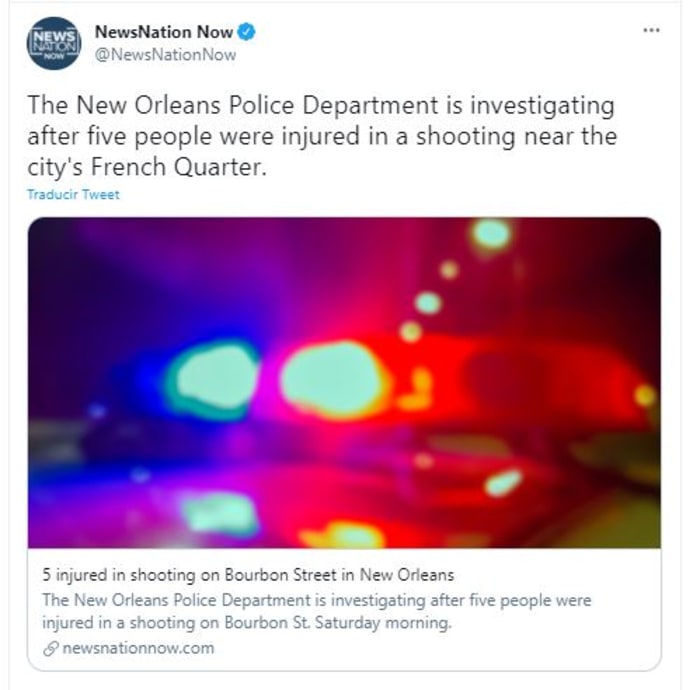
Task: Click the words French Quarter in the tweet
Action: (179, 167)
